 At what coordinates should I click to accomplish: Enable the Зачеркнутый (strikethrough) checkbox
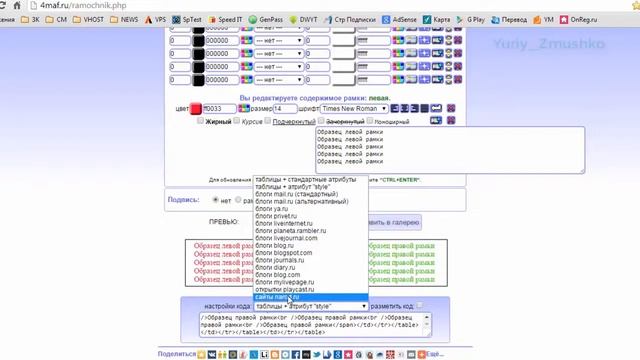click(321, 120)
